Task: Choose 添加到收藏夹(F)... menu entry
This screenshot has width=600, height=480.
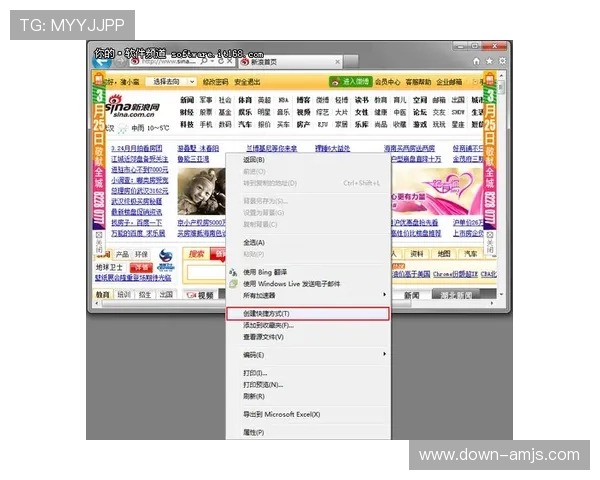Action: point(308,325)
